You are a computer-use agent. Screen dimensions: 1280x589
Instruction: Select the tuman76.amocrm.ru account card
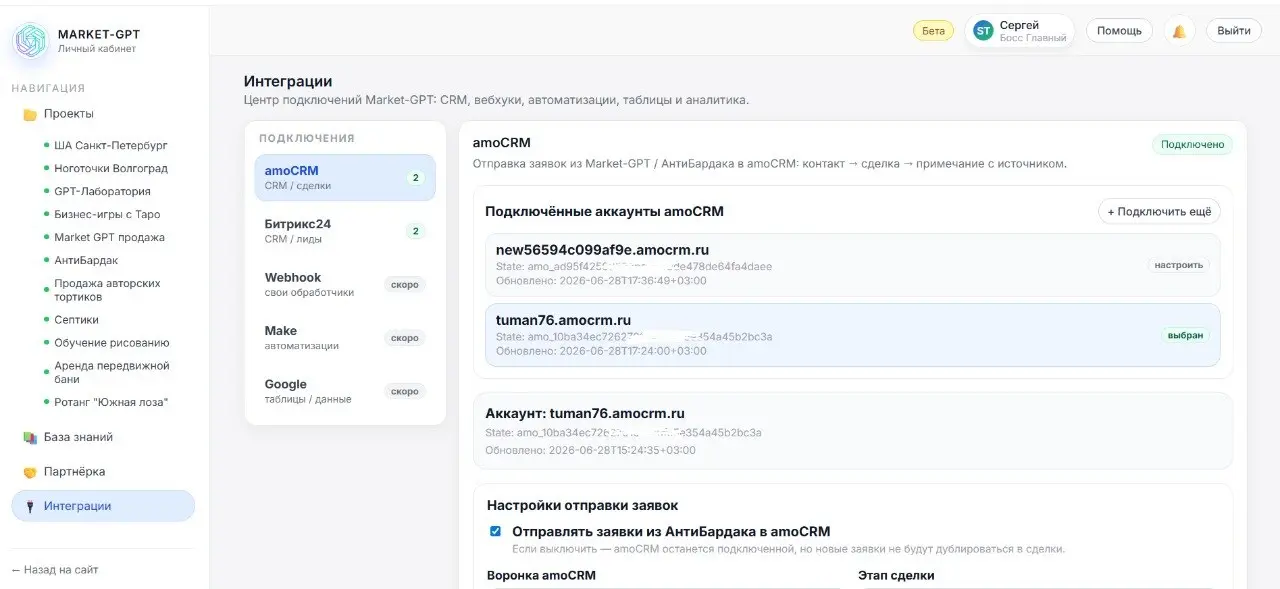(x=852, y=335)
